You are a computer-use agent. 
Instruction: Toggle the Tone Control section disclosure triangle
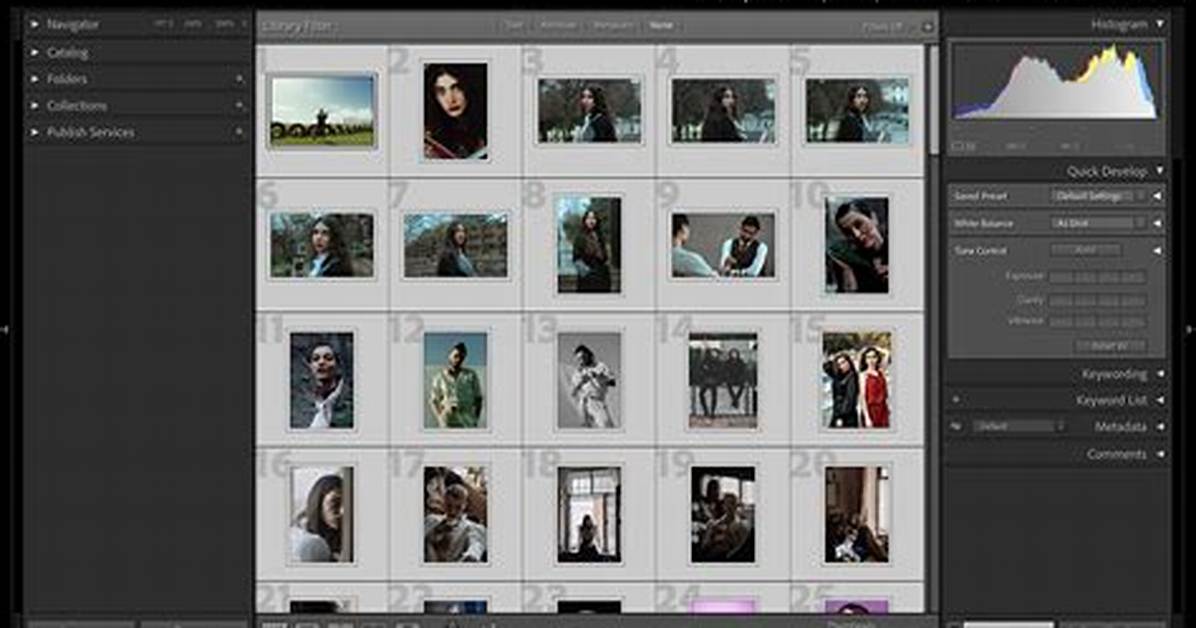(x=1157, y=250)
